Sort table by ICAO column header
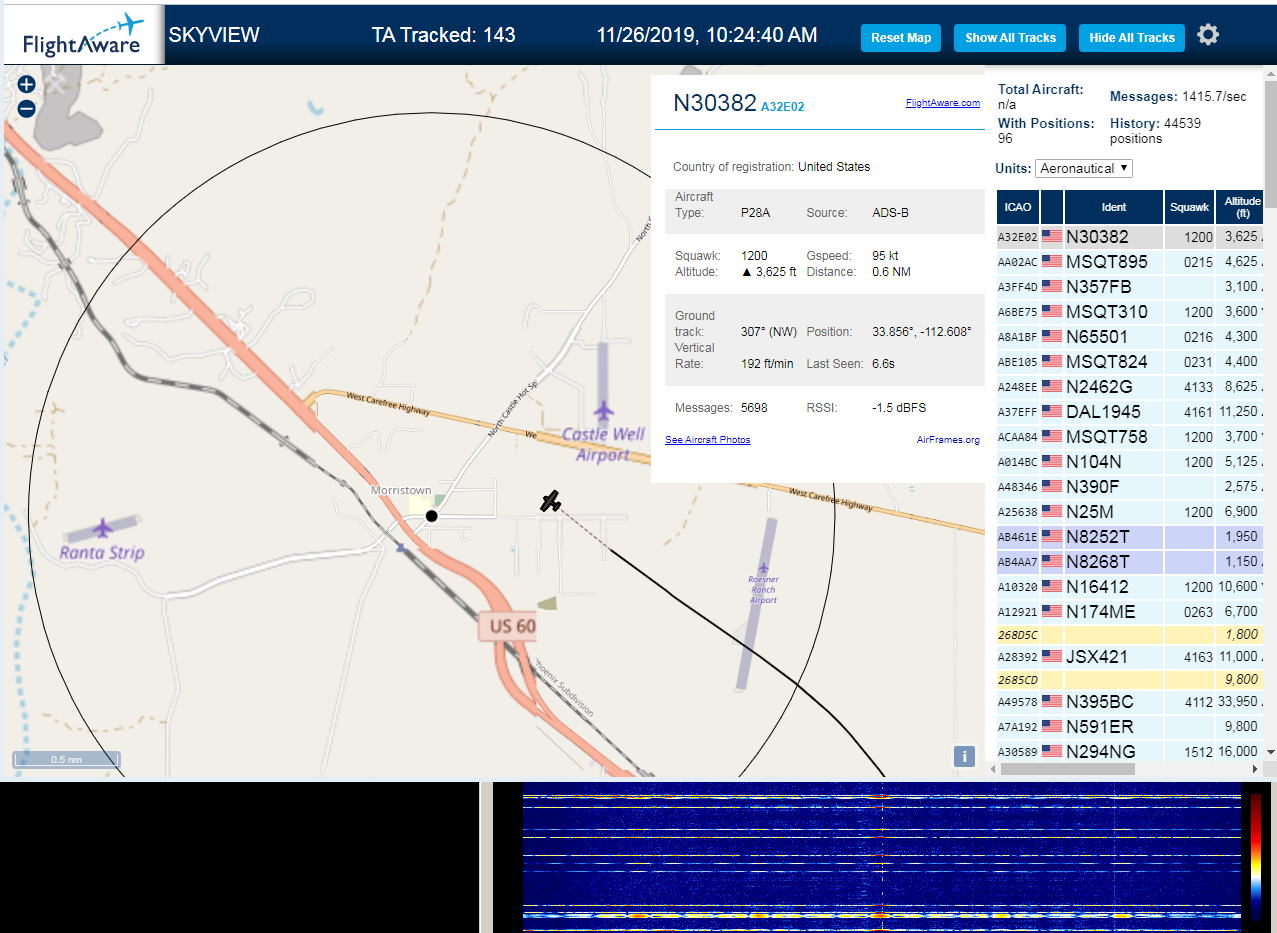The height and width of the screenshot is (933, 1277). point(1018,207)
